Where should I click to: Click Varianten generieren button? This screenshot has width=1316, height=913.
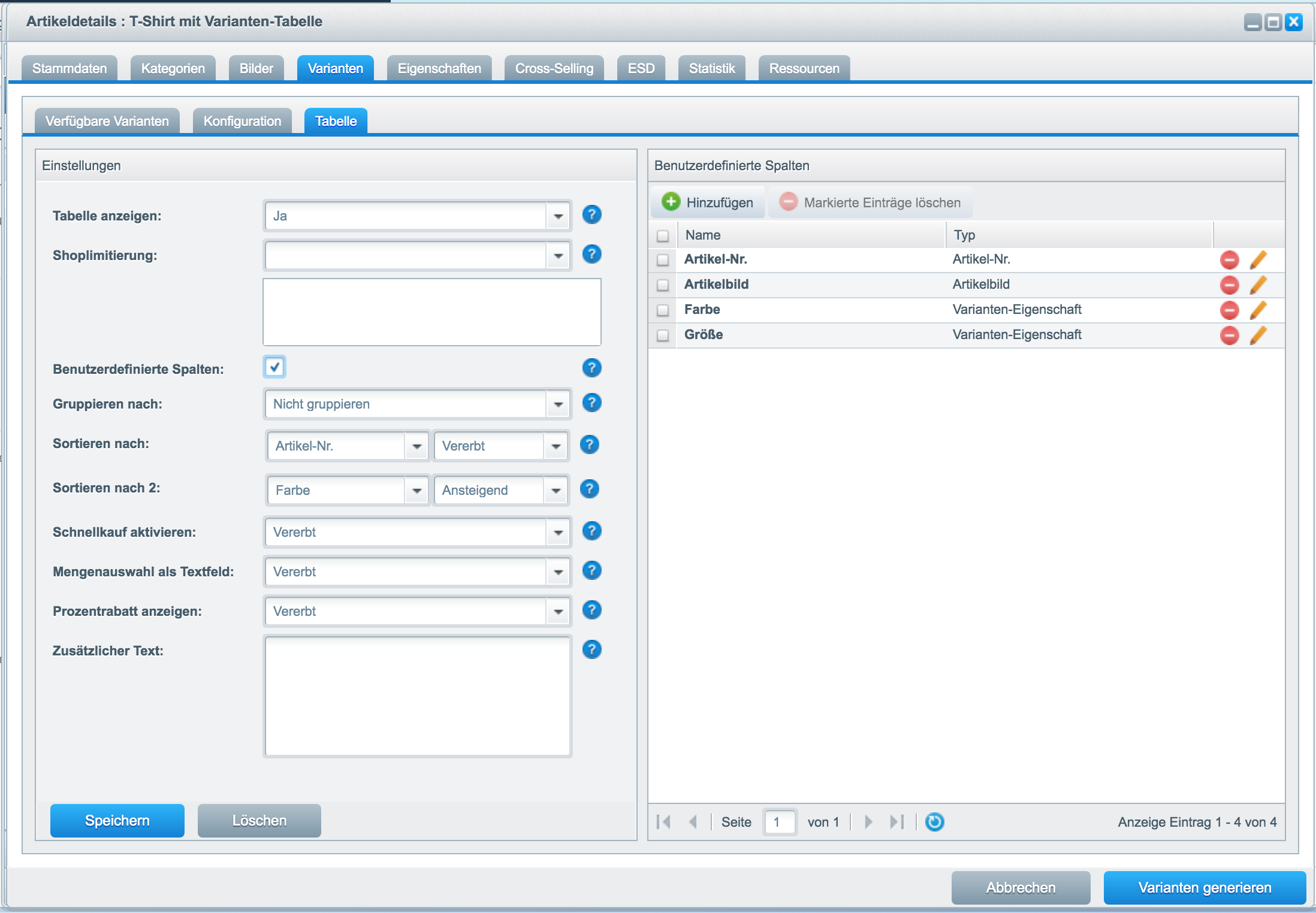coord(1205,888)
